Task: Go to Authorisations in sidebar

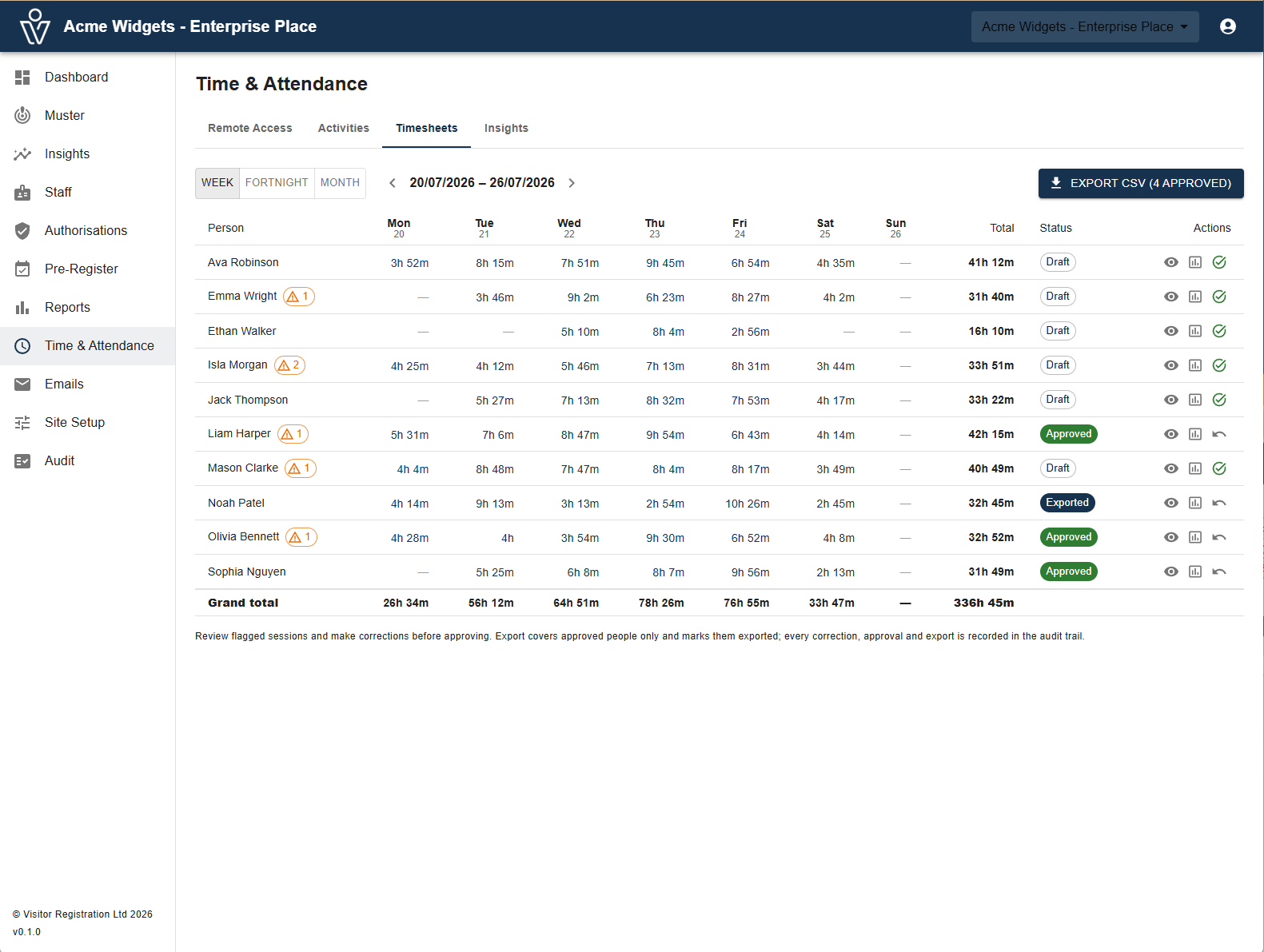Action: pyautogui.click(x=88, y=231)
